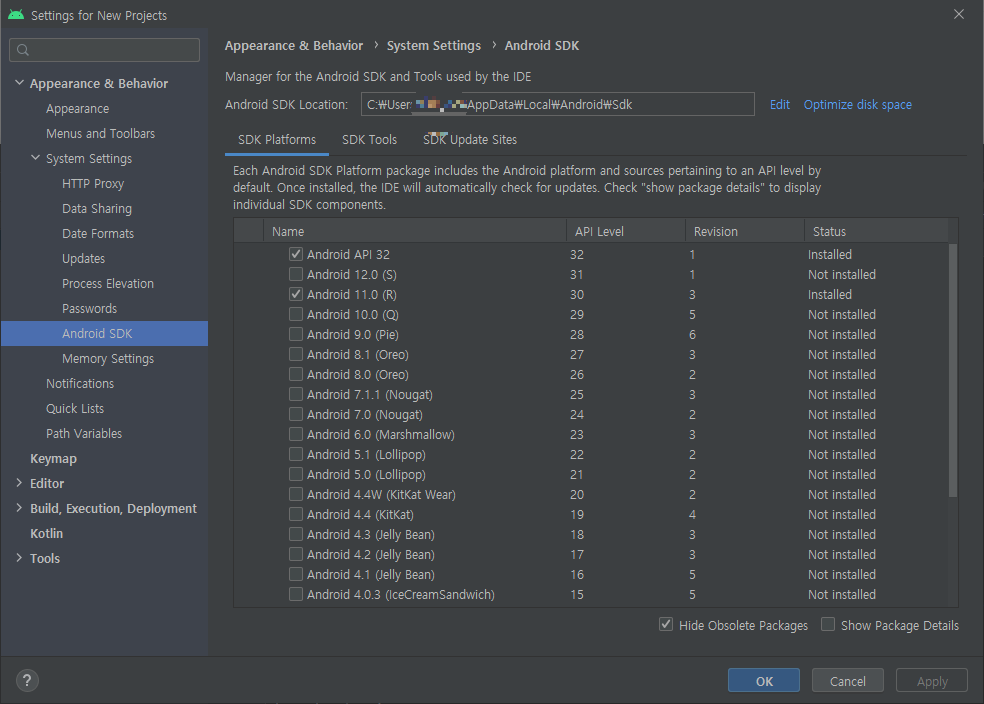984x704 pixels.
Task: Switch to SDK Platforms tab
Action: pos(277,140)
